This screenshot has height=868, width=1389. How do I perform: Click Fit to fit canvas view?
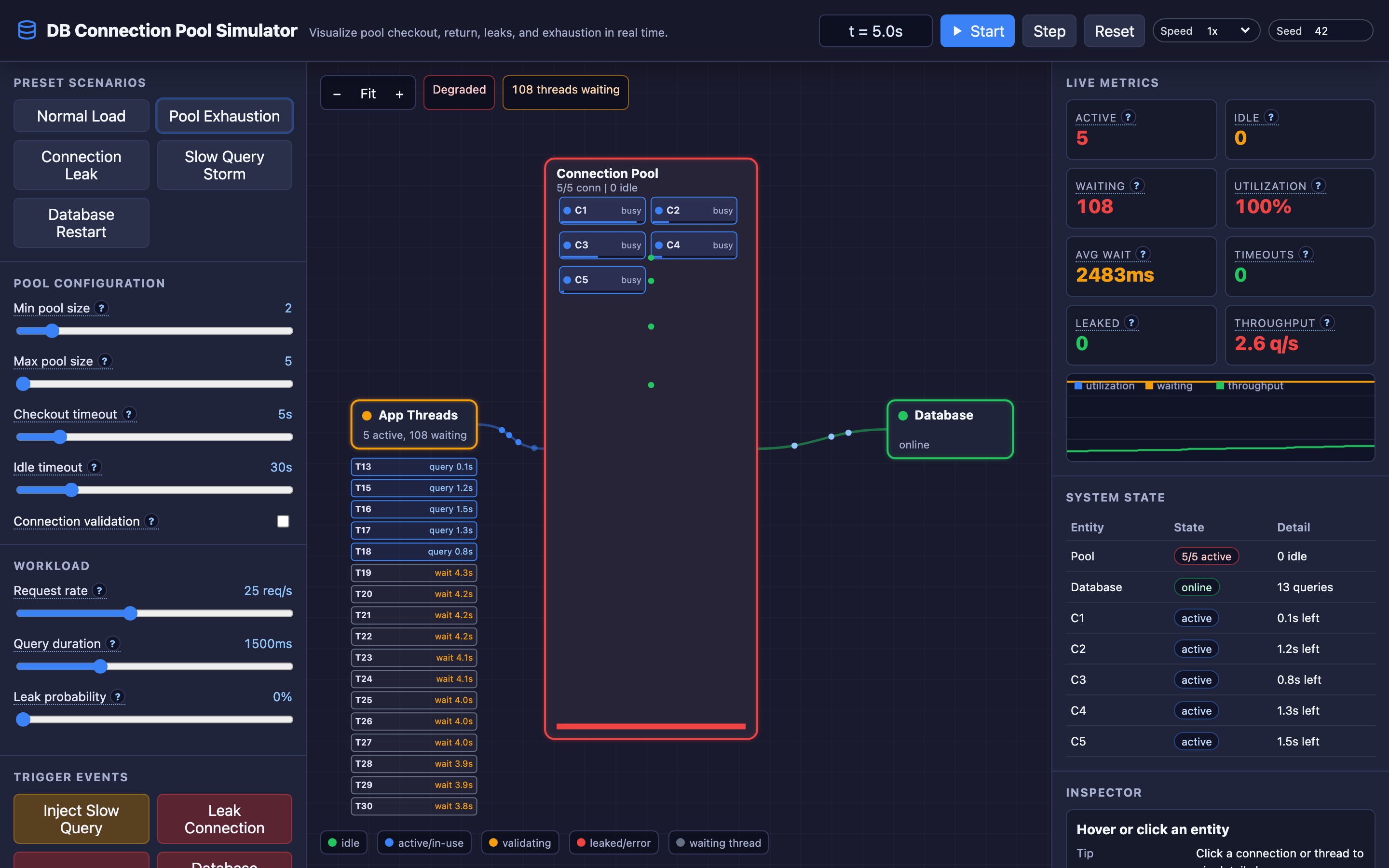368,94
